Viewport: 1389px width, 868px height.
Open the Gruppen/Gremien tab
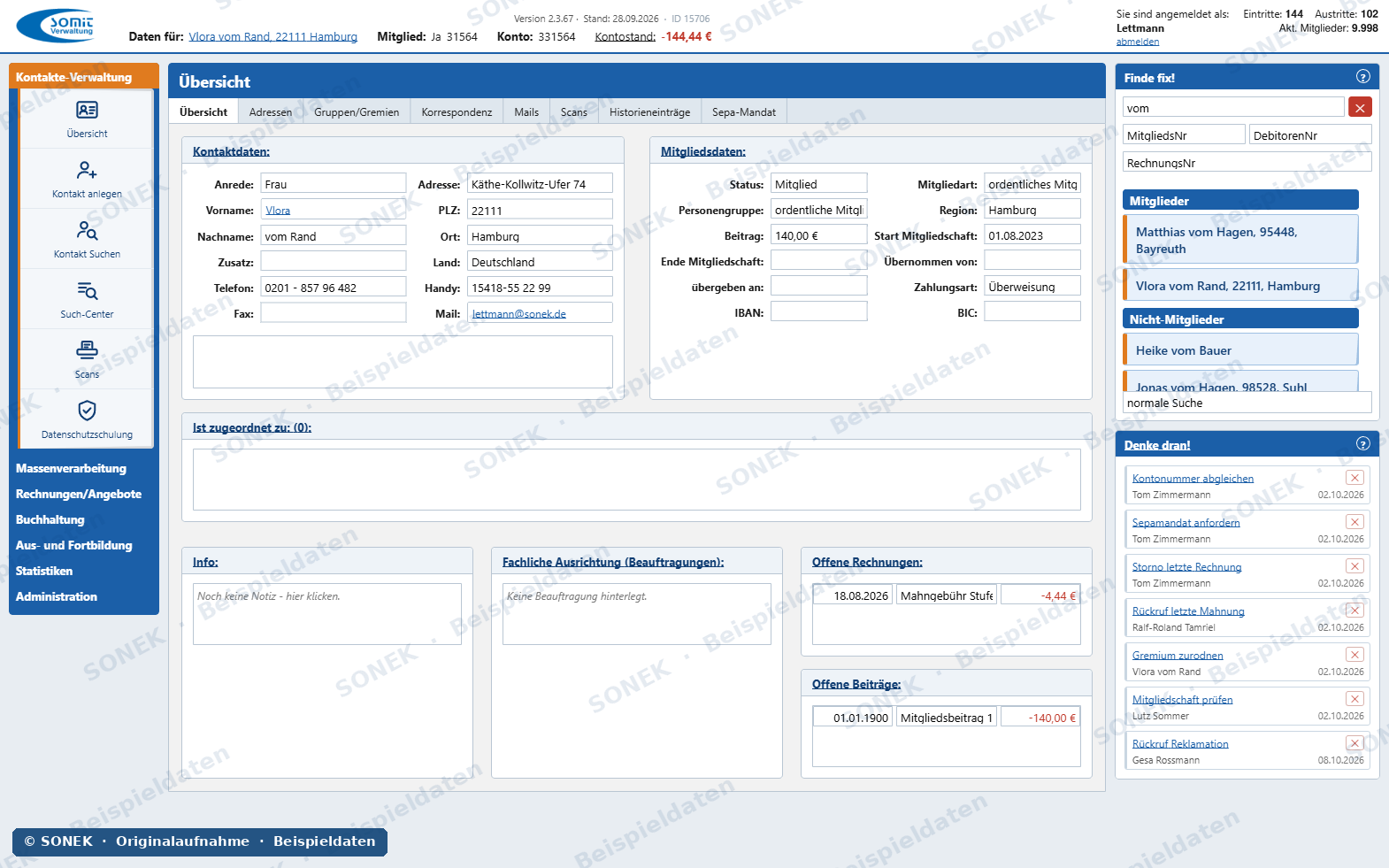[x=357, y=112]
